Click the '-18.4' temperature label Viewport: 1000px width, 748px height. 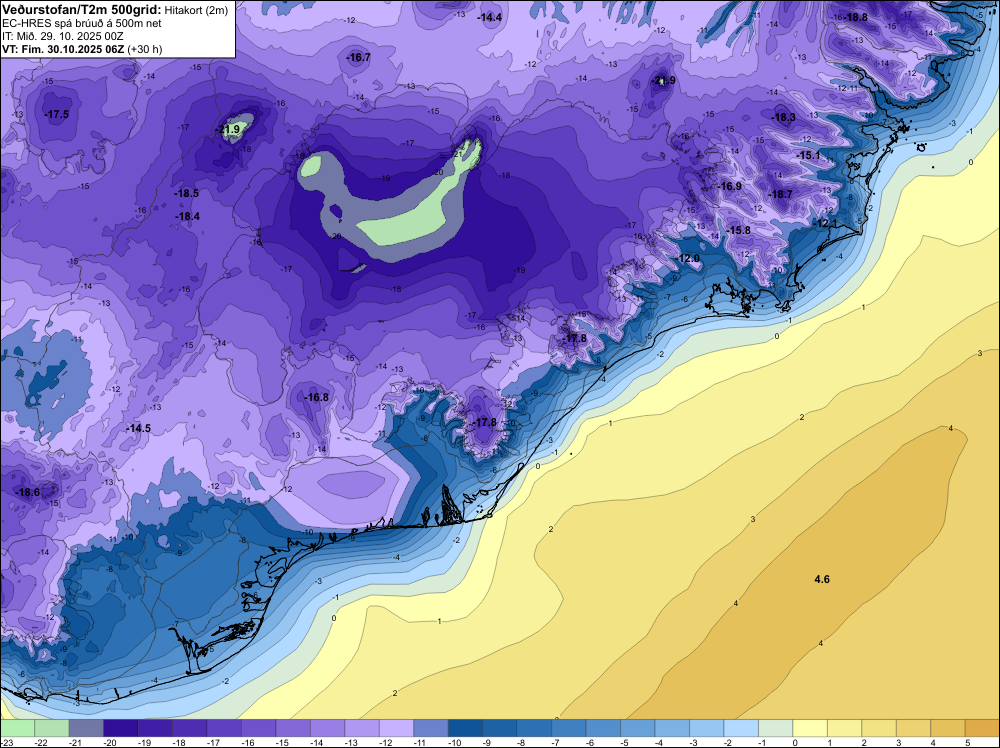pyautogui.click(x=188, y=216)
